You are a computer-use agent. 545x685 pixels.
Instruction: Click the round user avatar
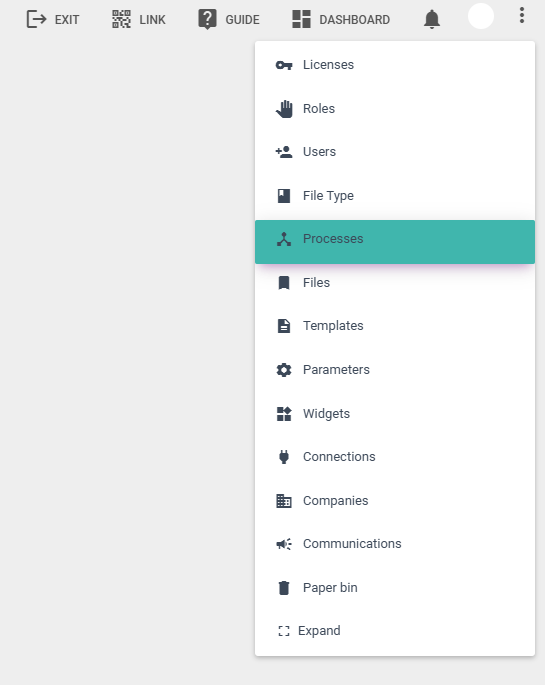coord(481,16)
